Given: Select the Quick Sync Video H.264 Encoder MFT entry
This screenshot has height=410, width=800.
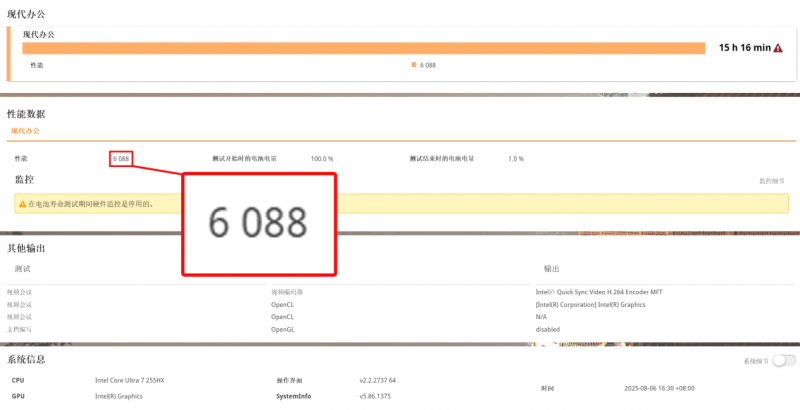Looking at the screenshot, I should pos(598,292).
